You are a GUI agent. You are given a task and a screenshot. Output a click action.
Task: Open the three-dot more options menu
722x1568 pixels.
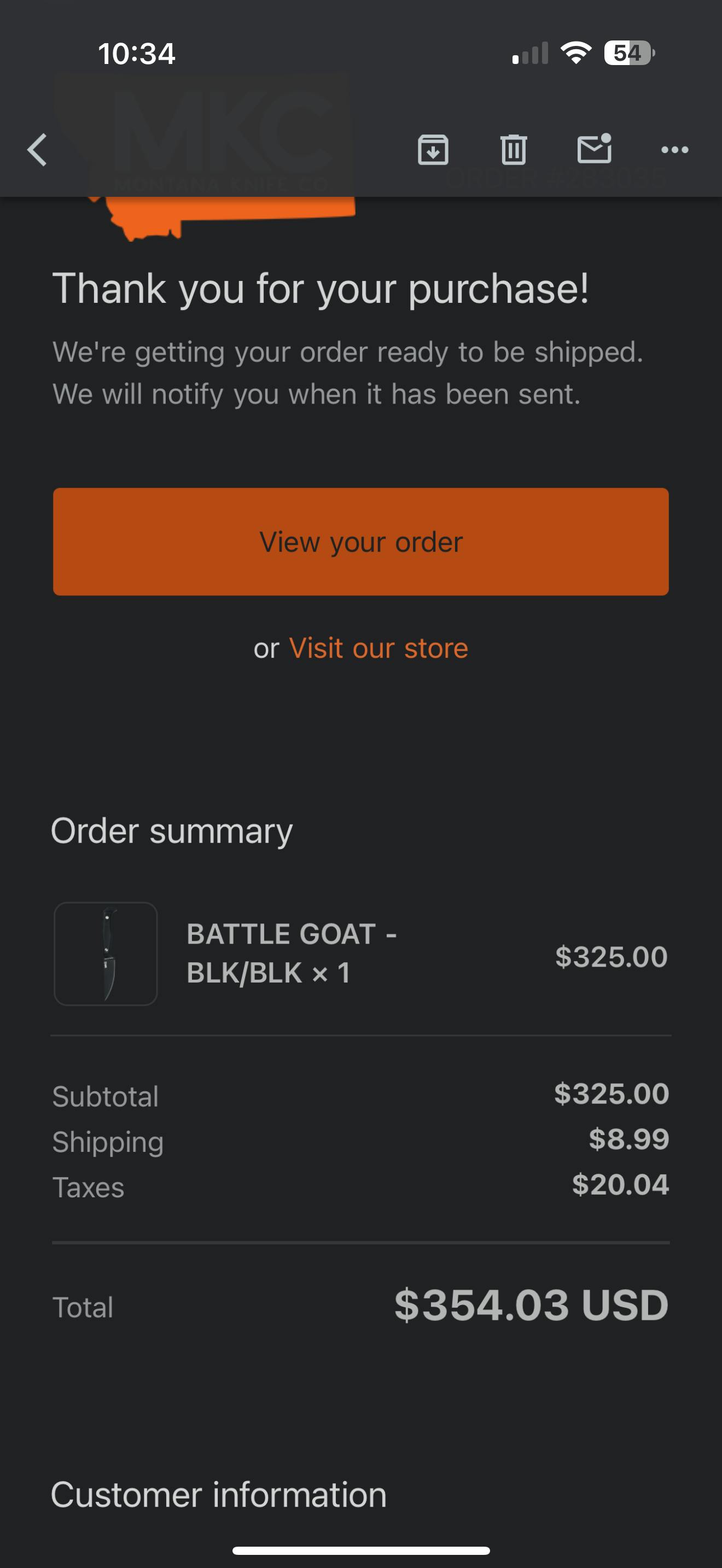pos(674,150)
